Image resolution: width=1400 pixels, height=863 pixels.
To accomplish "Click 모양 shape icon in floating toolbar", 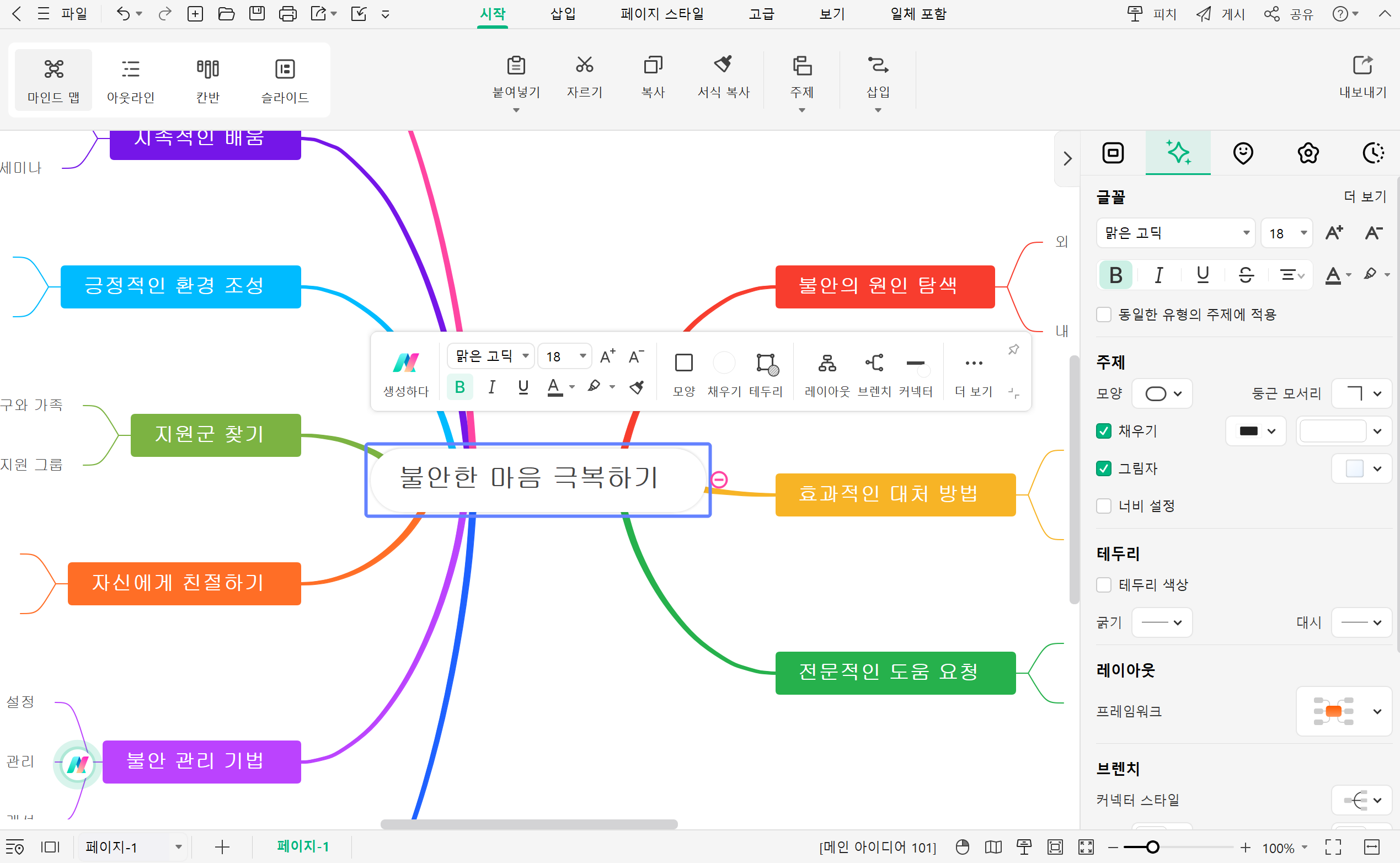I will pyautogui.click(x=683, y=375).
